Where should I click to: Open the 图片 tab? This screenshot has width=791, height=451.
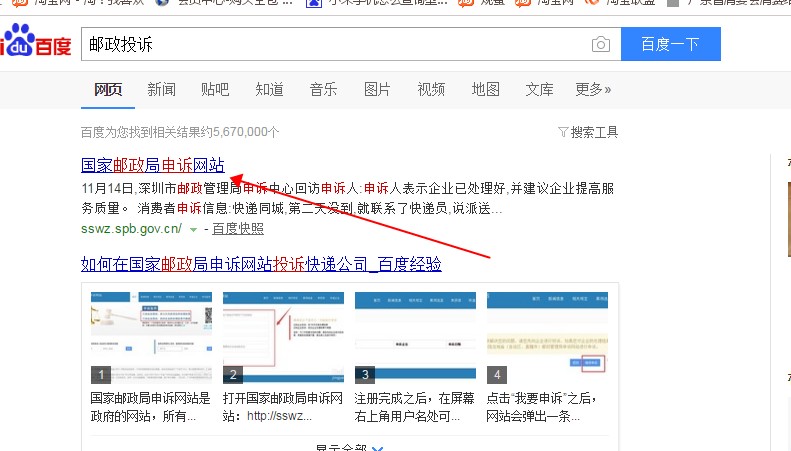(377, 90)
